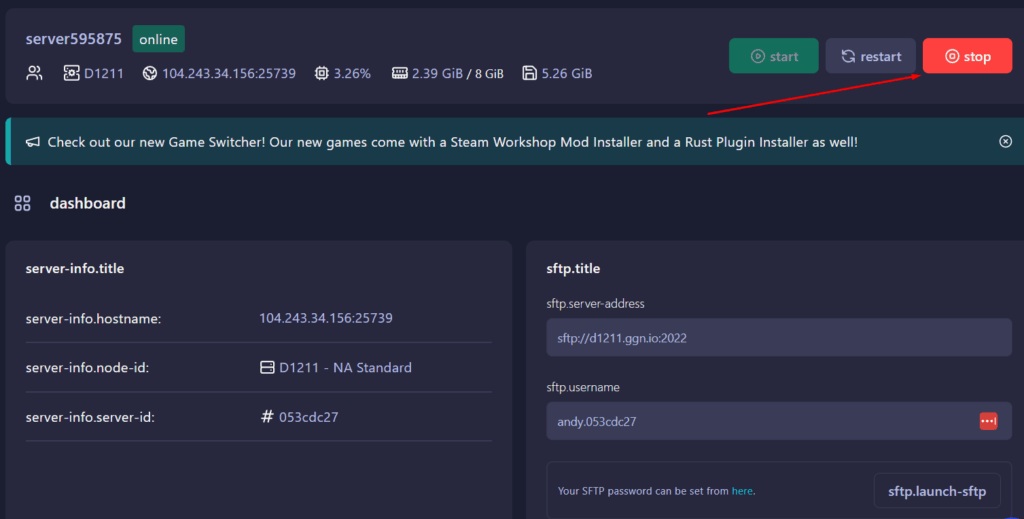Viewport: 1024px width, 519px height.
Task: Click the megaphone announcement icon
Action: tap(33, 142)
